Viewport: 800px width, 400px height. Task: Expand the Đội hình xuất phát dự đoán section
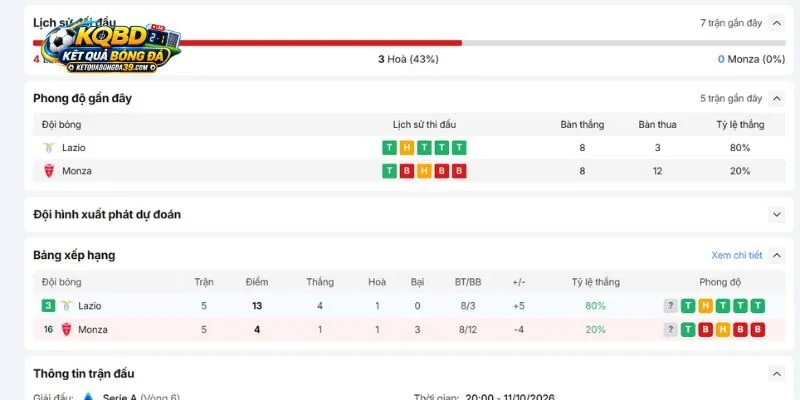pyautogui.click(x=777, y=214)
